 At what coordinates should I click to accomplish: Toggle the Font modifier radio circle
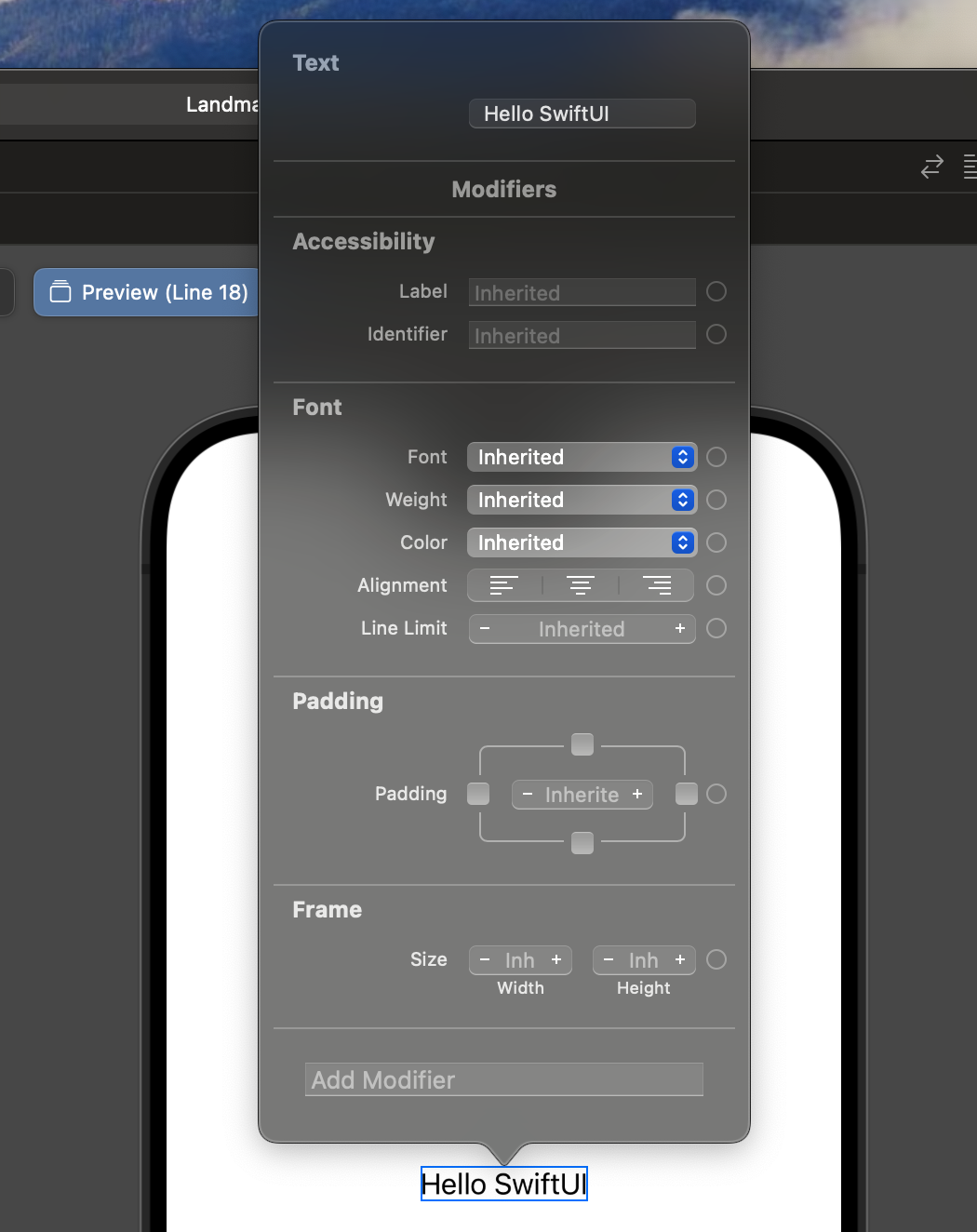(716, 457)
